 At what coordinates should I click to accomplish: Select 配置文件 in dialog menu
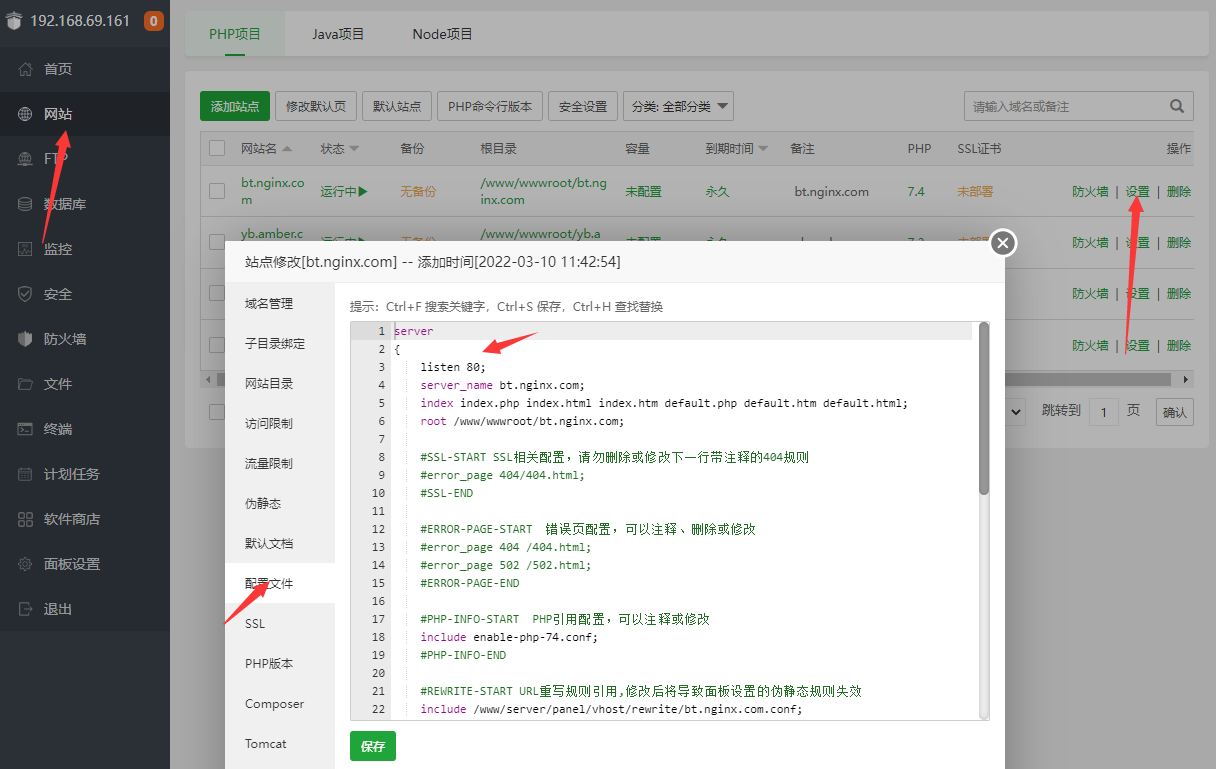pos(280,583)
